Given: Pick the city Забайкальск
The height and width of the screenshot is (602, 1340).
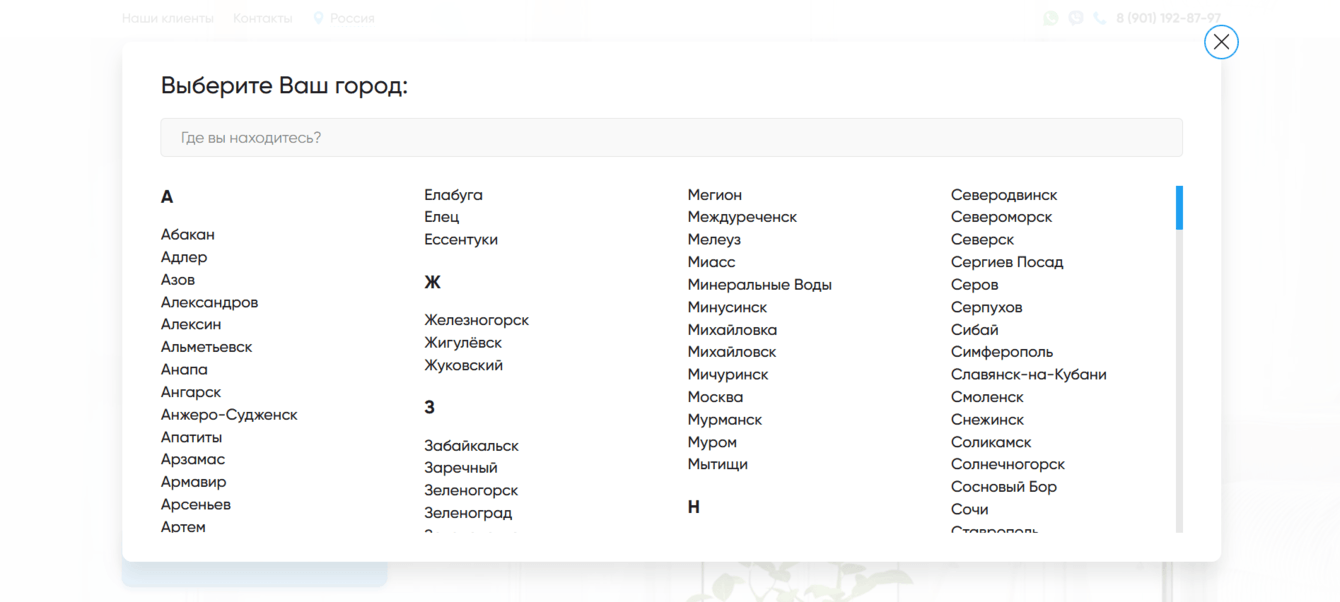Looking at the screenshot, I should pyautogui.click(x=472, y=446).
